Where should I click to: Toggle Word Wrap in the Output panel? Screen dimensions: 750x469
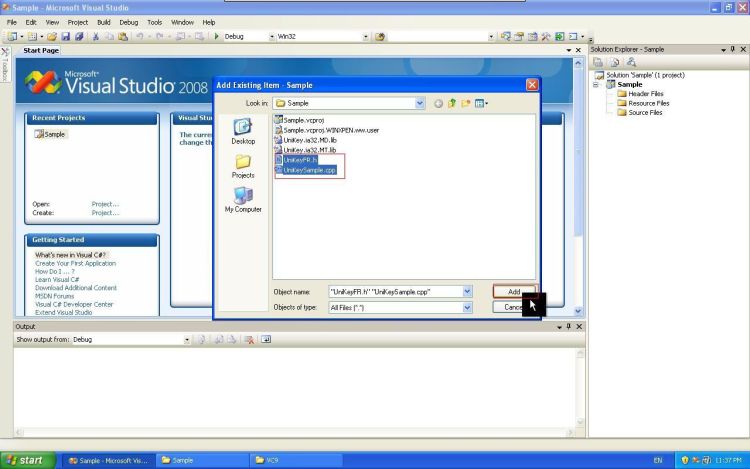pos(266,339)
